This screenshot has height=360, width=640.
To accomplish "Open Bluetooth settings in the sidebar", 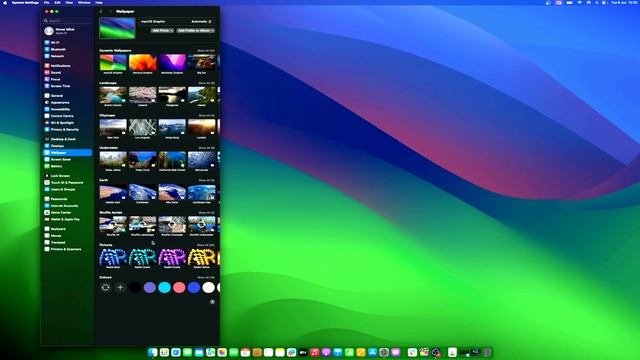I will (67, 49).
